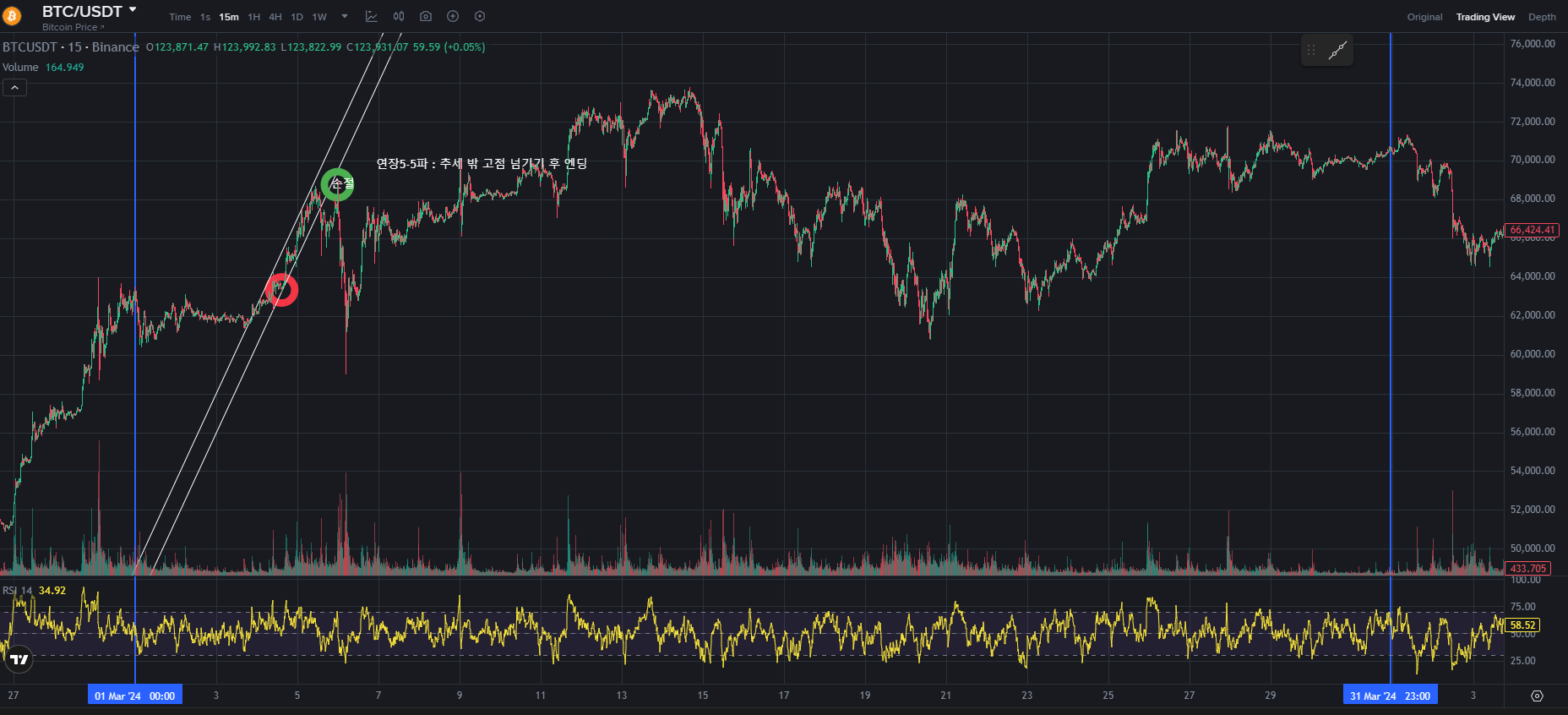Open the Bitcoin Price link
Screen dimensions: 1568x715
[x=73, y=27]
